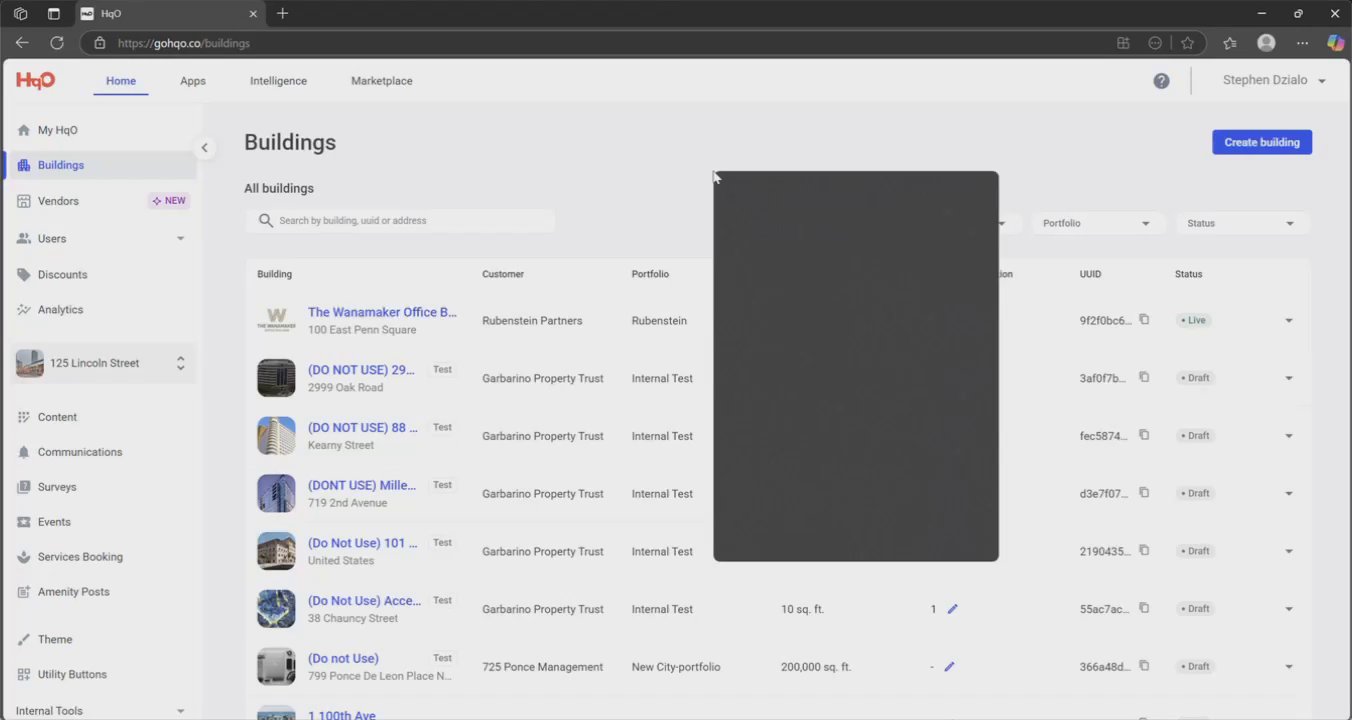Image resolution: width=1352 pixels, height=720 pixels.
Task: Copy the UUID starting with d3e7f07
Action: point(1144,493)
